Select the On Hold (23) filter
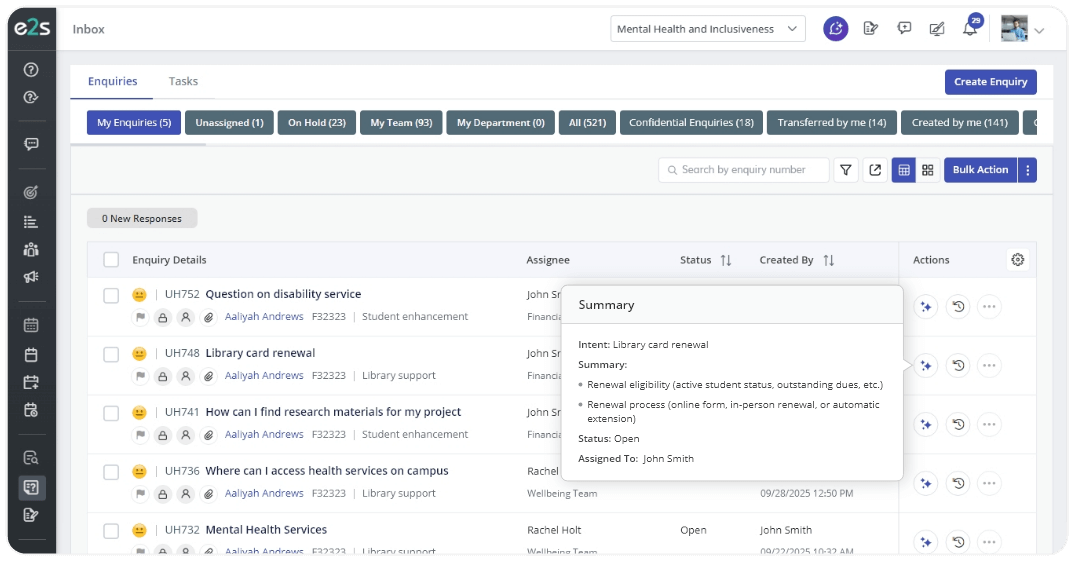1074x561 pixels. 316,123
